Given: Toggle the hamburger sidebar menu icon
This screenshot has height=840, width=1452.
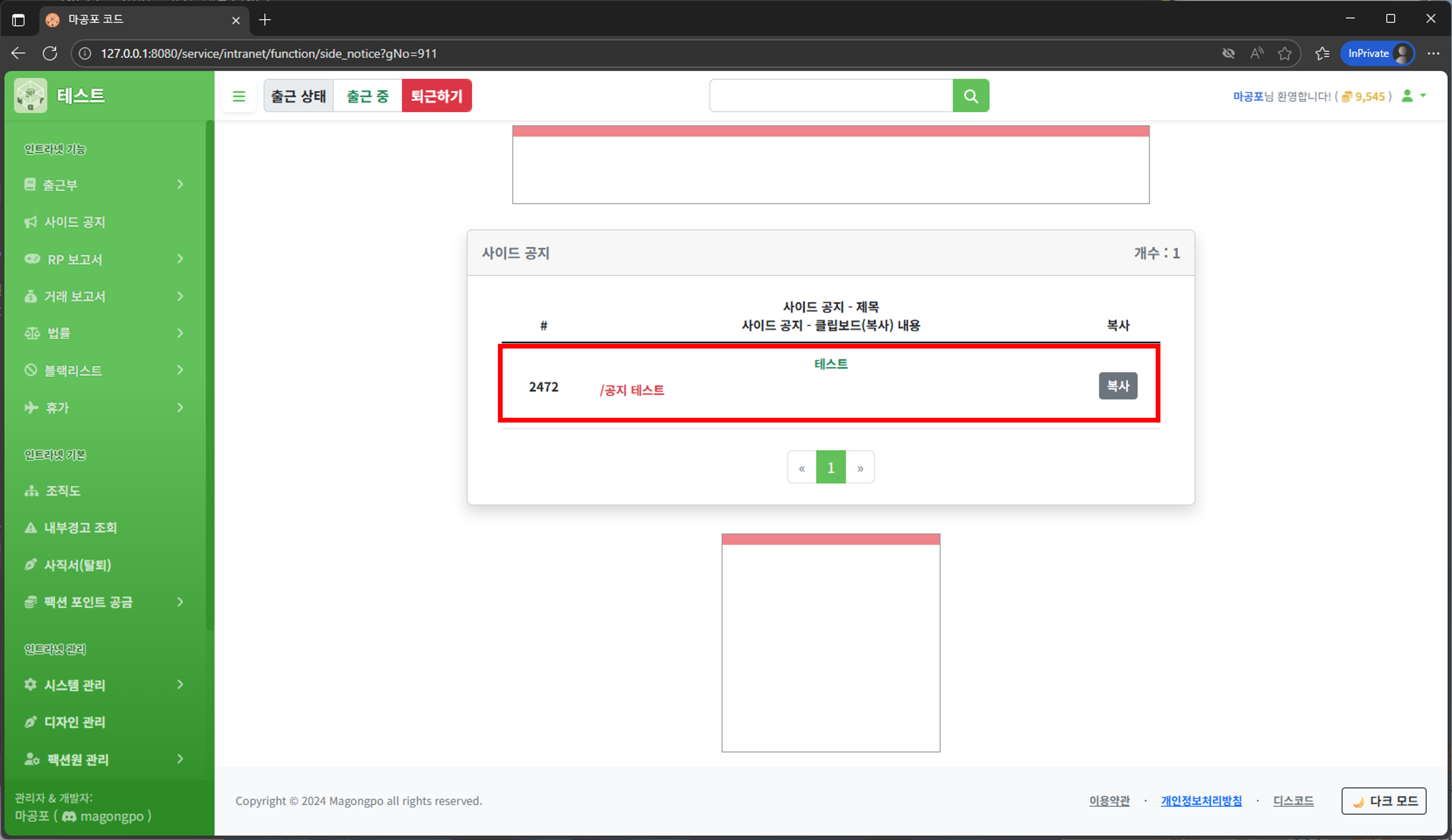Looking at the screenshot, I should pyautogui.click(x=239, y=96).
